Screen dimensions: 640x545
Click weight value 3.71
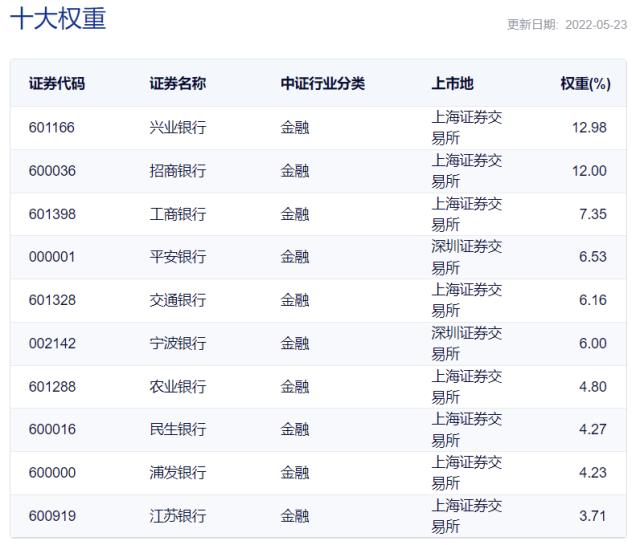click(593, 516)
